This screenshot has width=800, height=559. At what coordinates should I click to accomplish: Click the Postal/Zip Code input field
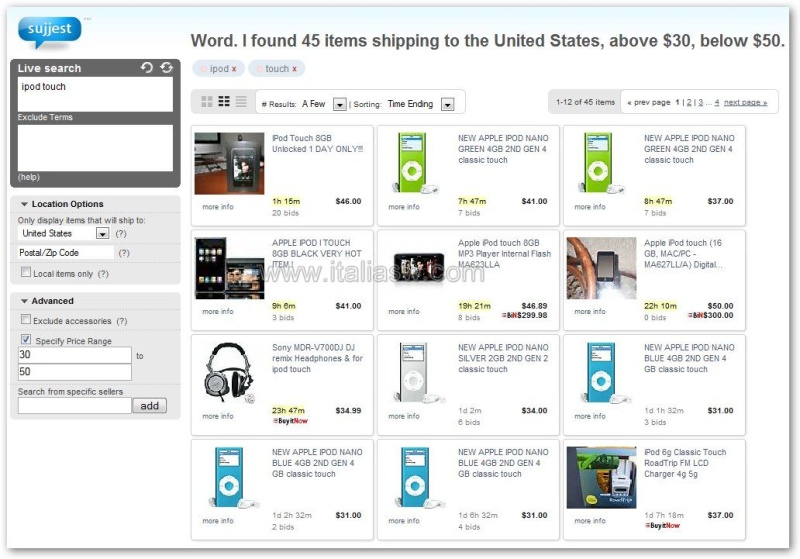click(65, 252)
